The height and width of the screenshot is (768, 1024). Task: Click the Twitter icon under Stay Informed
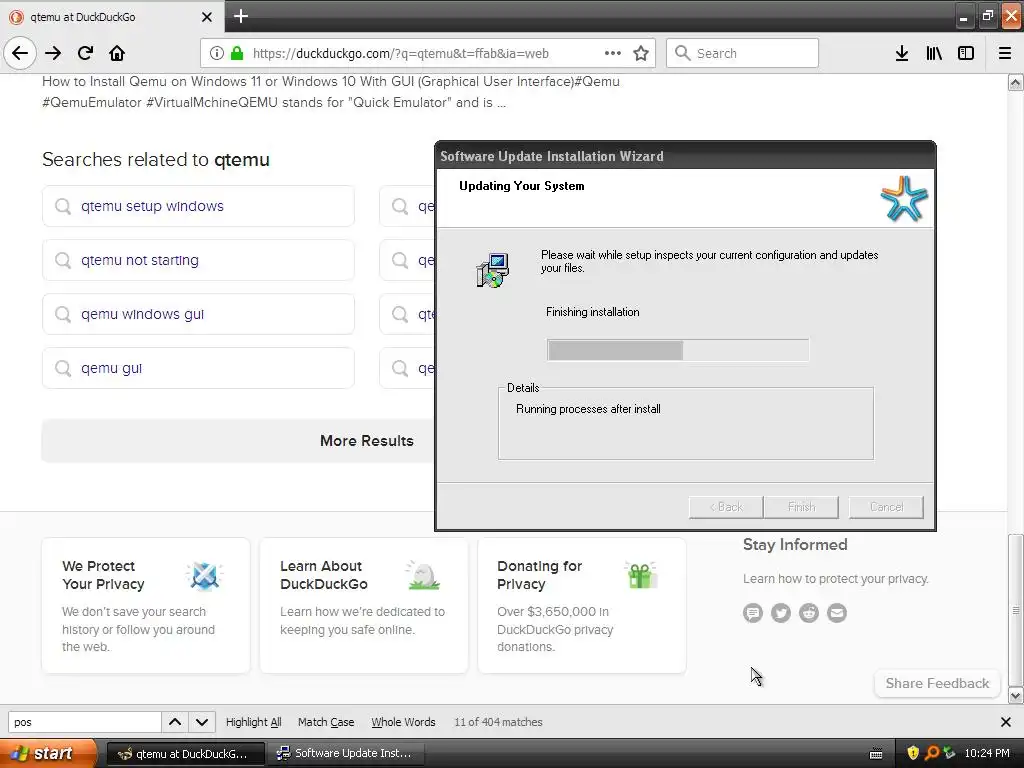780,613
